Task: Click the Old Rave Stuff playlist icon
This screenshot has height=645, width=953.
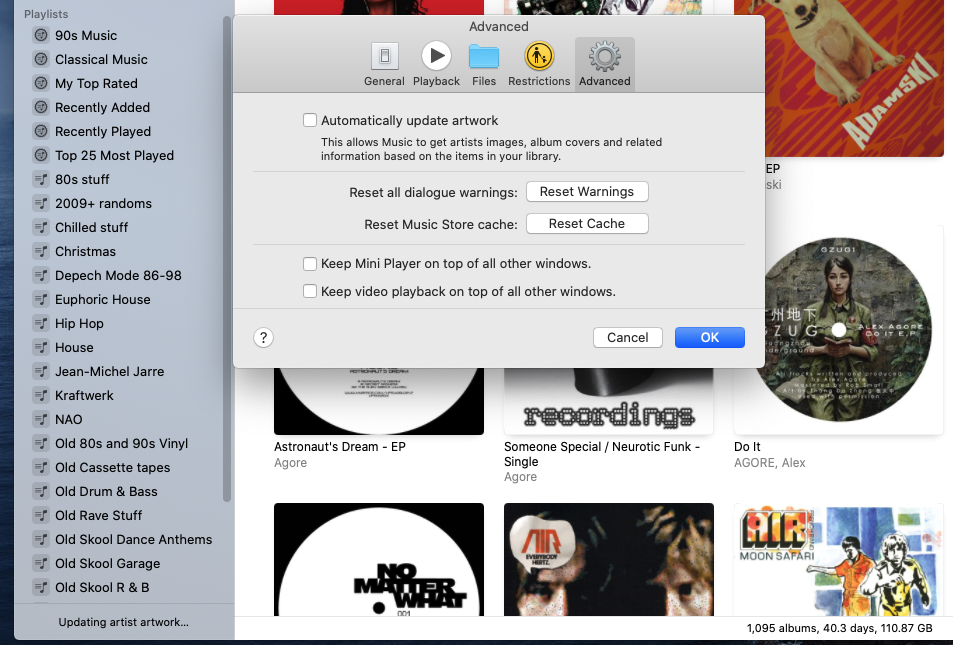Action: click(x=41, y=516)
